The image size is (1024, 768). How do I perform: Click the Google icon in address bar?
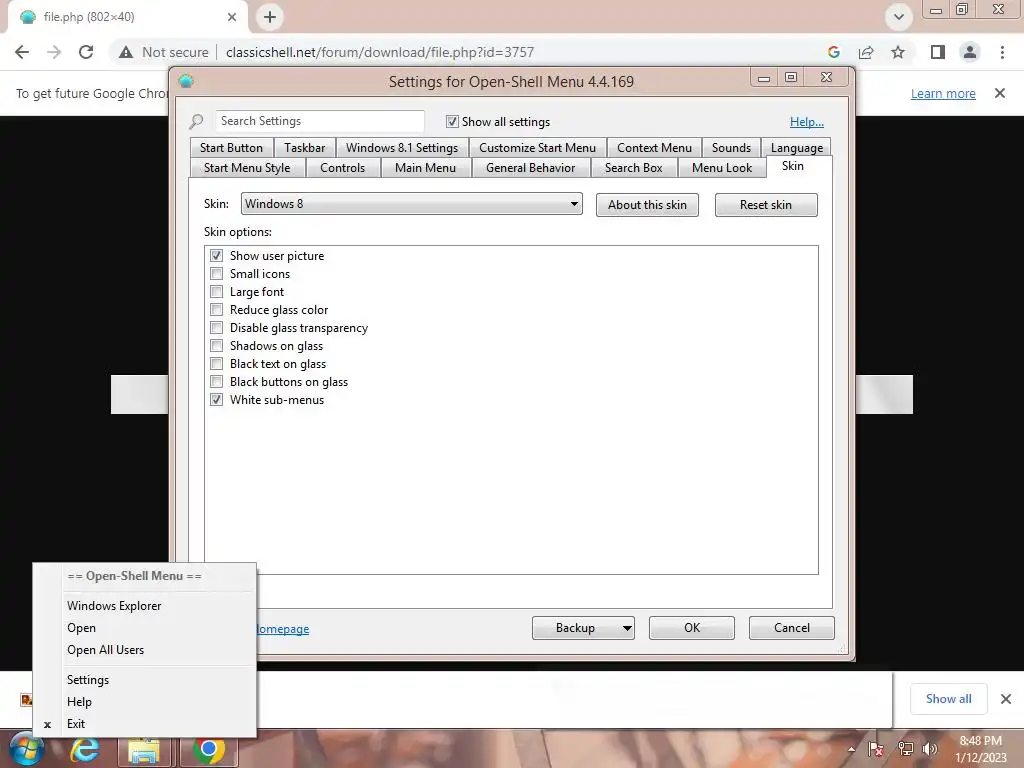click(x=833, y=52)
